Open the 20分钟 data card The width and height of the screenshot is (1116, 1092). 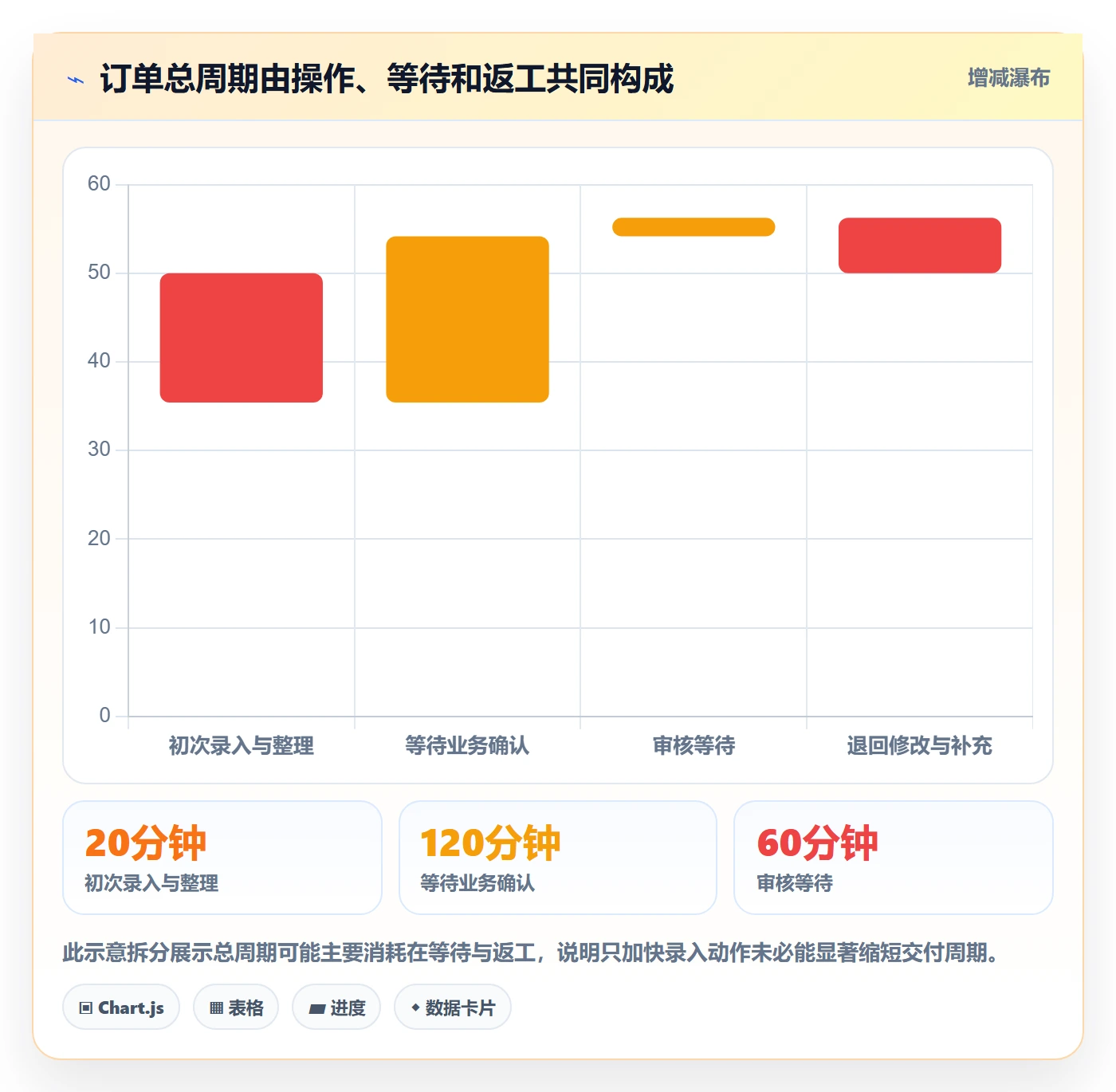222,858
